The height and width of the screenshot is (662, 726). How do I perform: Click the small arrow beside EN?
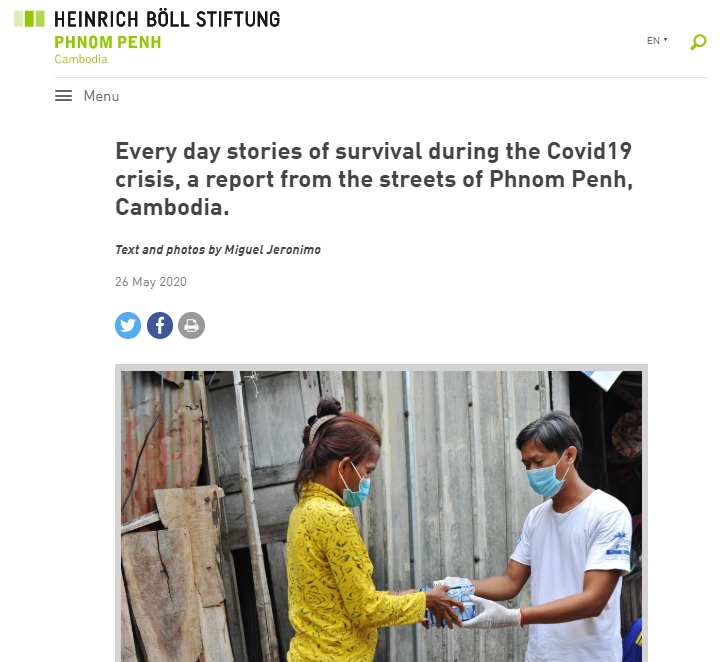(666, 40)
